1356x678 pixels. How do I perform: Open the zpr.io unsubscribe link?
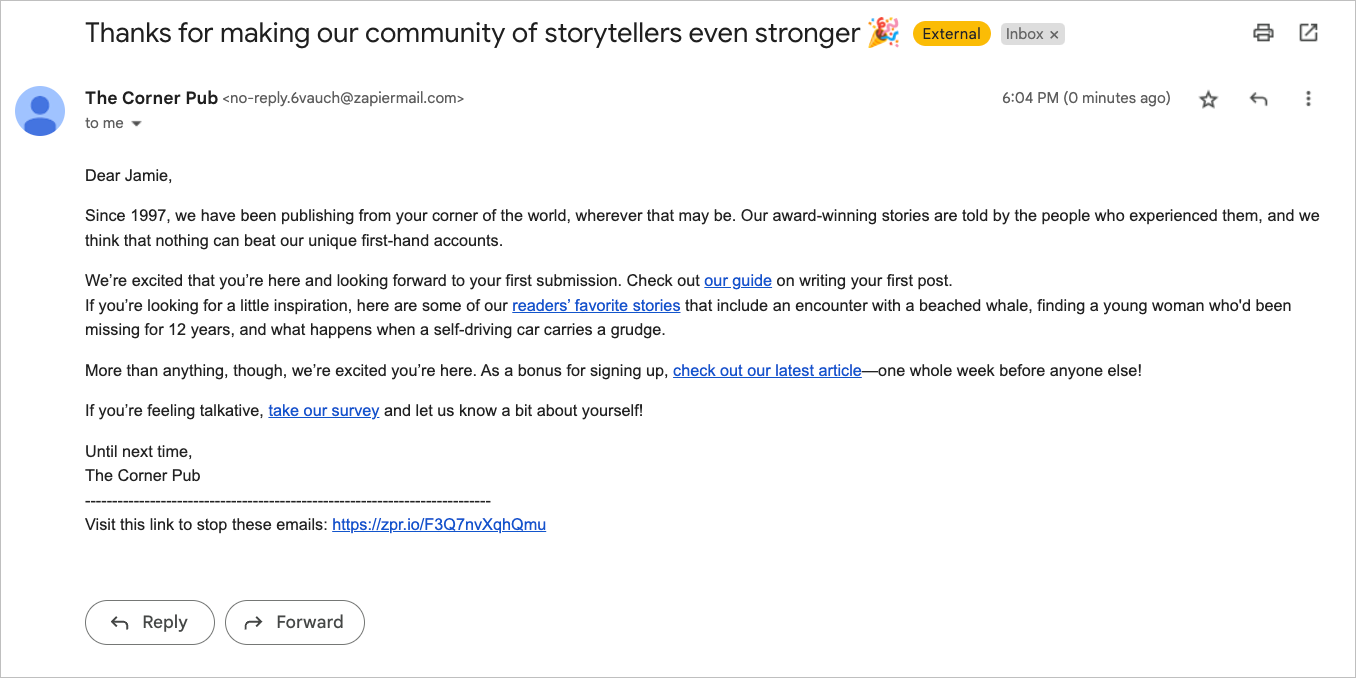439,525
